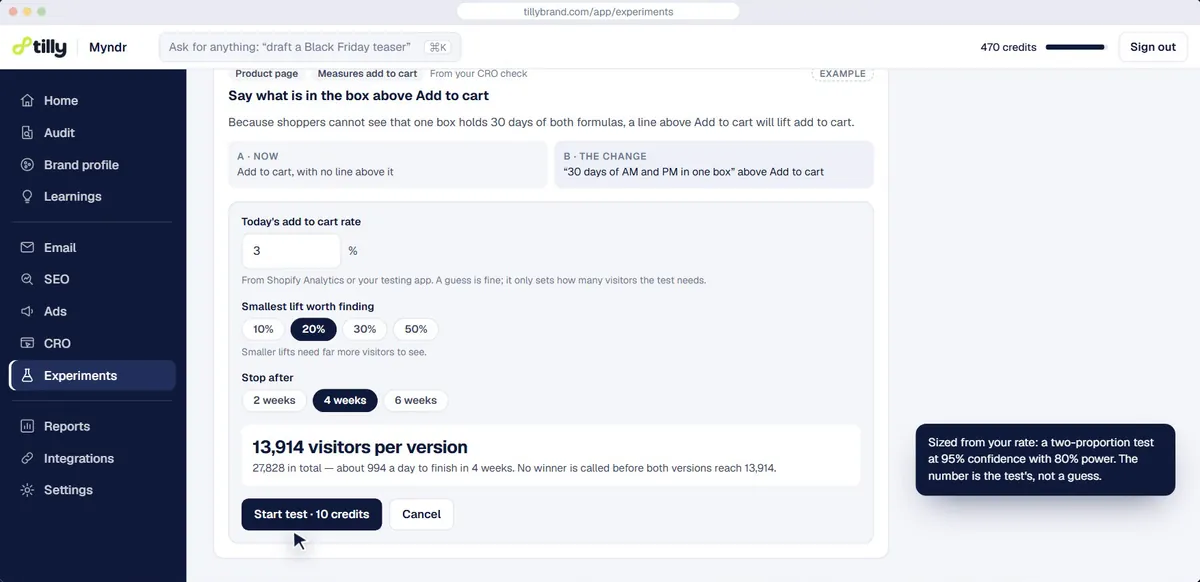Click the 'Say what is in the box' heading
The image size is (1200, 582).
359,96
